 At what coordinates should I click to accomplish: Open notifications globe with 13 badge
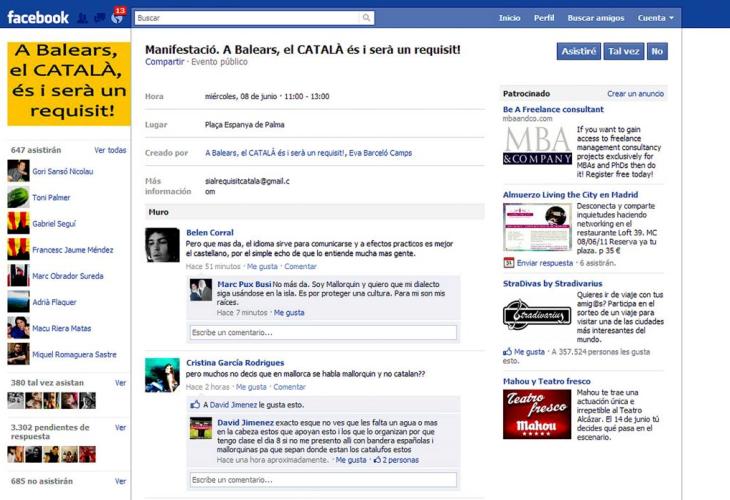tap(116, 18)
